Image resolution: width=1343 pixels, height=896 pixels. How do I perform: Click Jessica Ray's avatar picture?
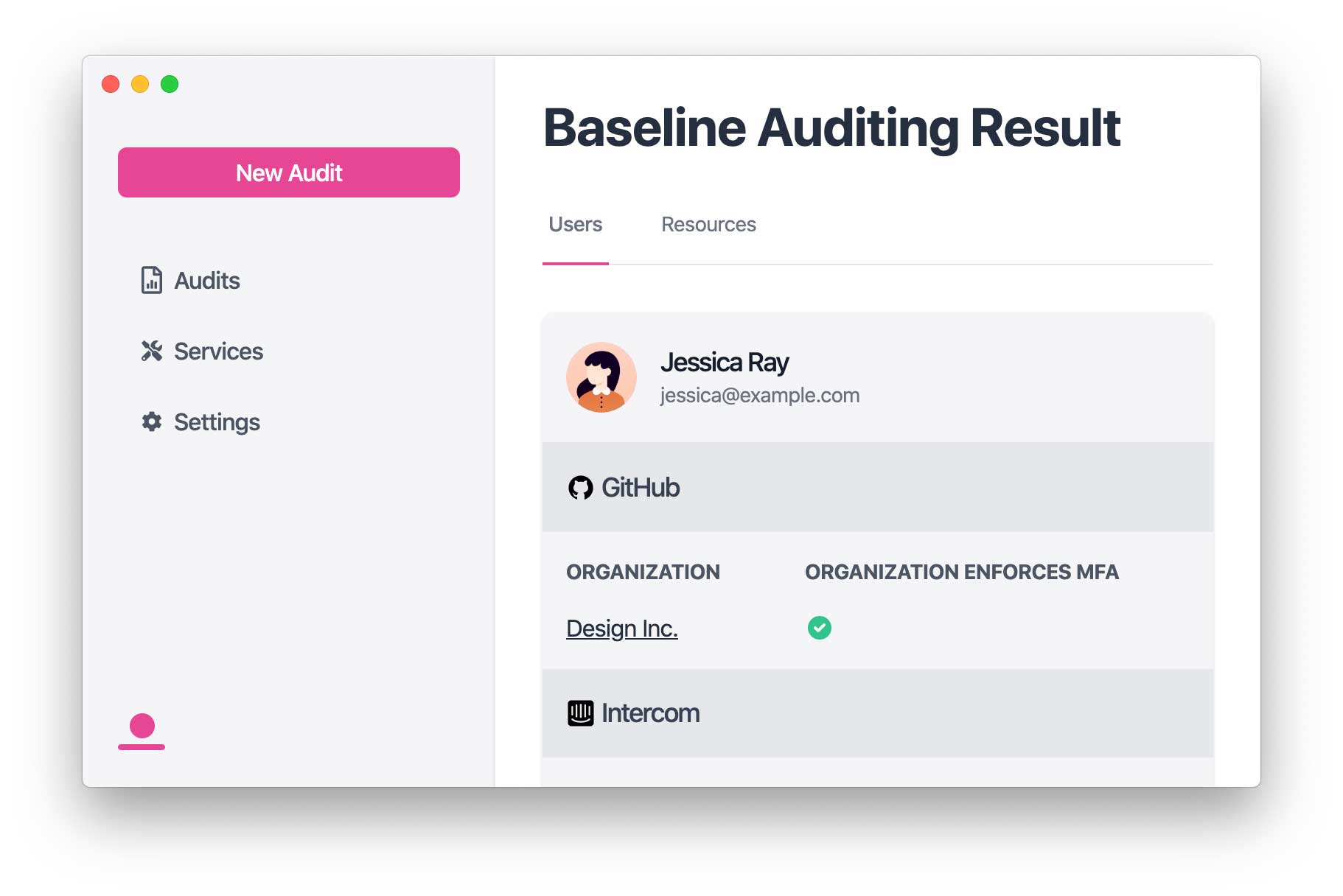click(601, 377)
